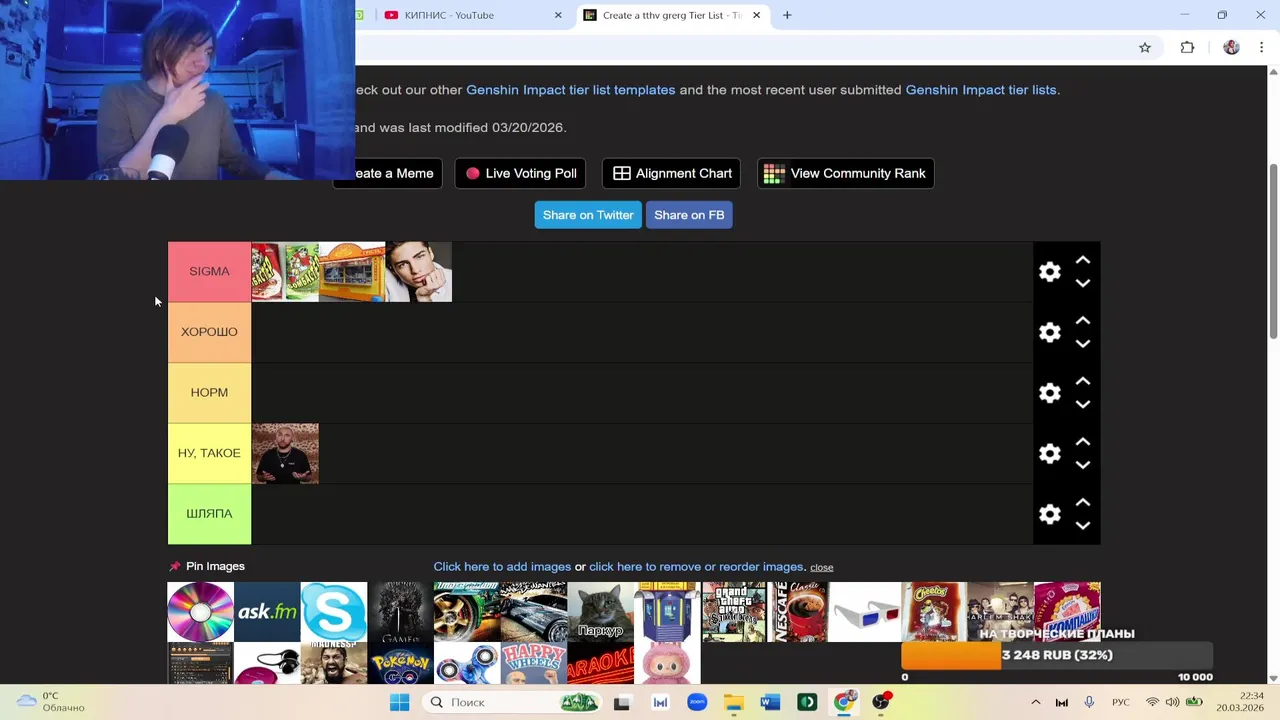Image resolution: width=1280 pixels, height=720 pixels.
Task: Close the КИПНИС YouTube tab
Action: [558, 15]
